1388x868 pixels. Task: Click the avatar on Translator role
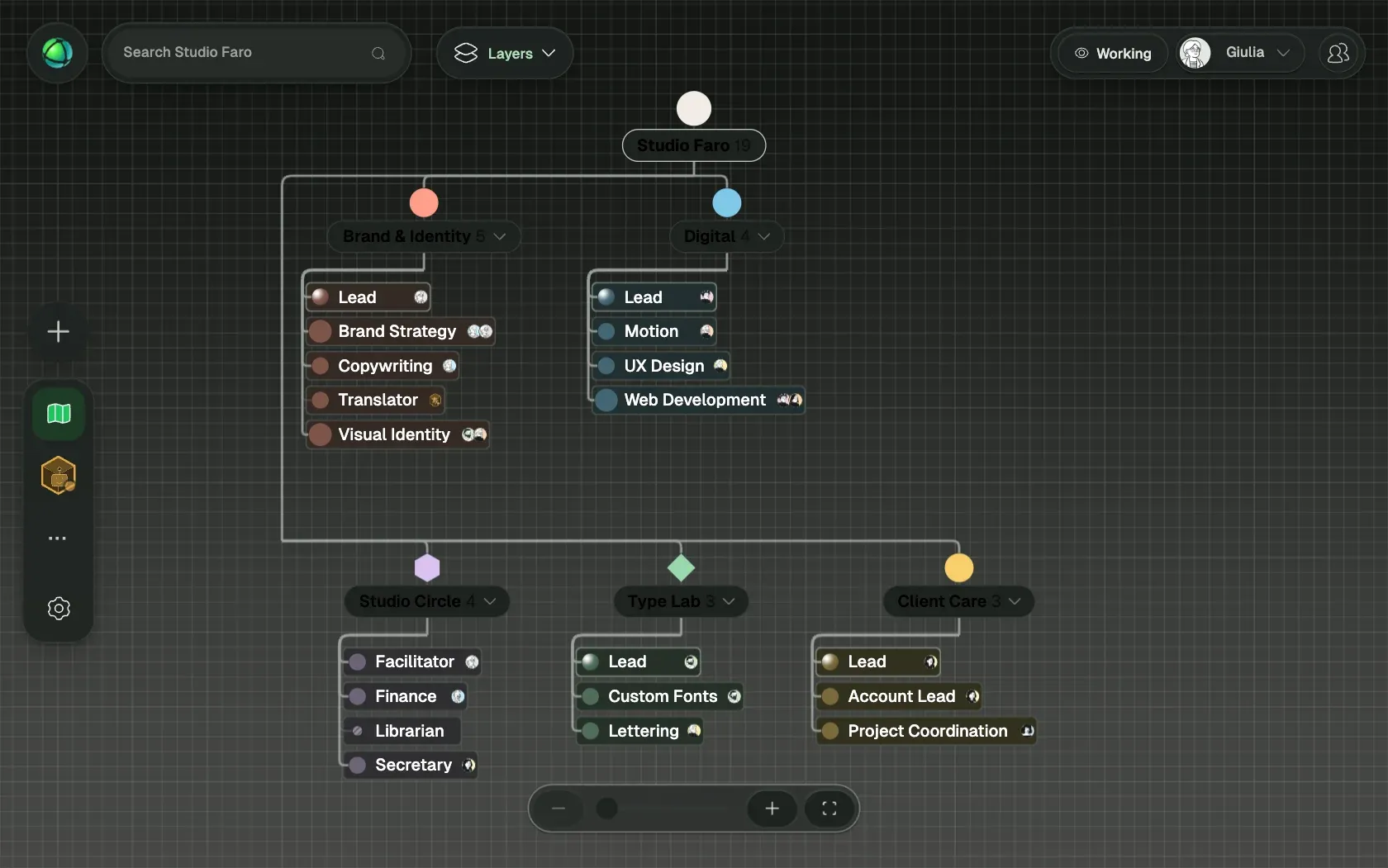coord(435,401)
